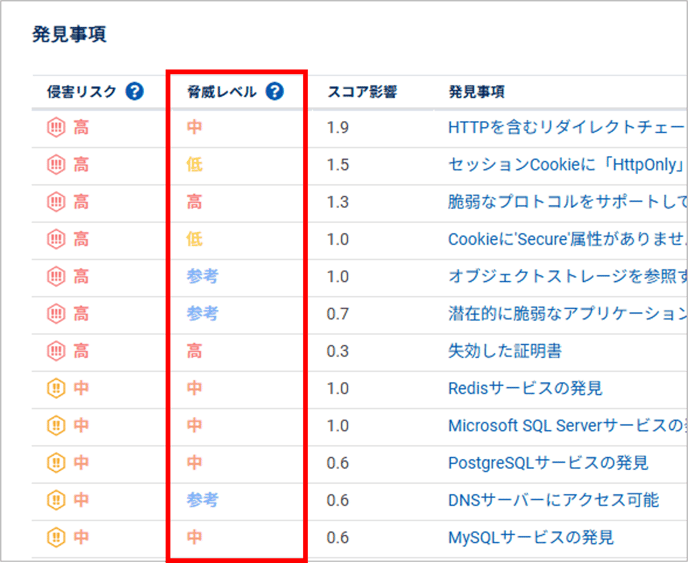Click high-risk icon in セッションCookie row
The width and height of the screenshot is (688, 563).
[x=56, y=164]
